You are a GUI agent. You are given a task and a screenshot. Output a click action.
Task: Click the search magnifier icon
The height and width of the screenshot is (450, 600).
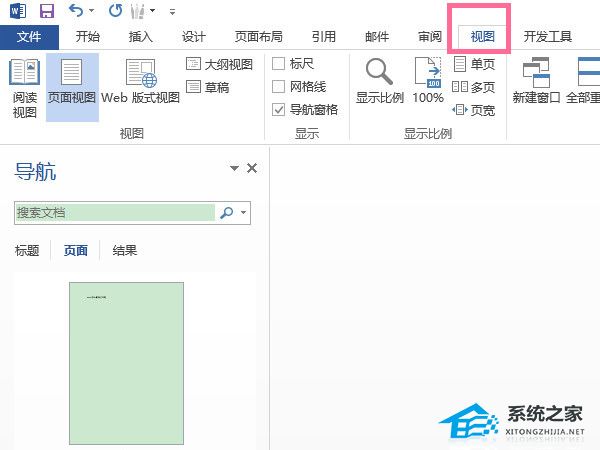tap(227, 212)
